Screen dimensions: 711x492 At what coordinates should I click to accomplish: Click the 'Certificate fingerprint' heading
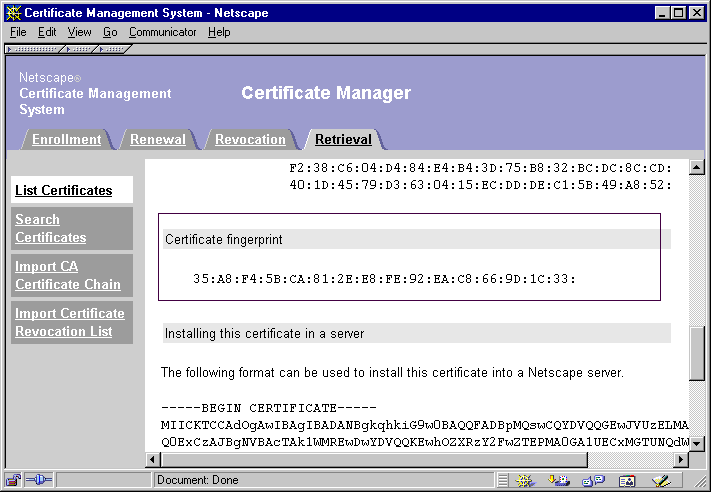click(224, 239)
